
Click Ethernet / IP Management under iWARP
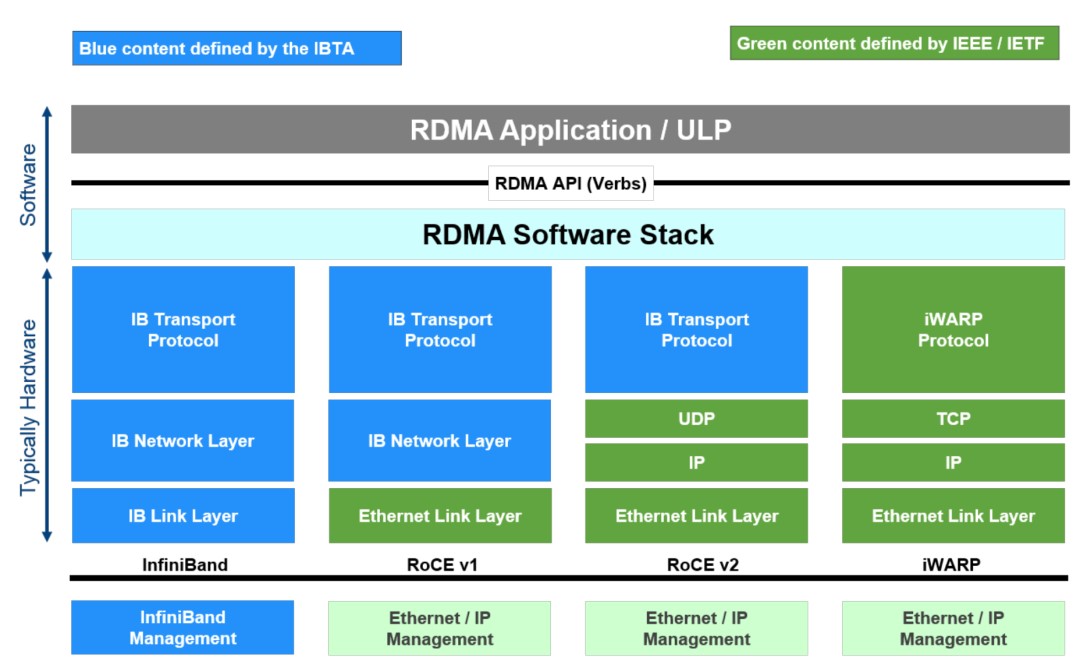953,628
